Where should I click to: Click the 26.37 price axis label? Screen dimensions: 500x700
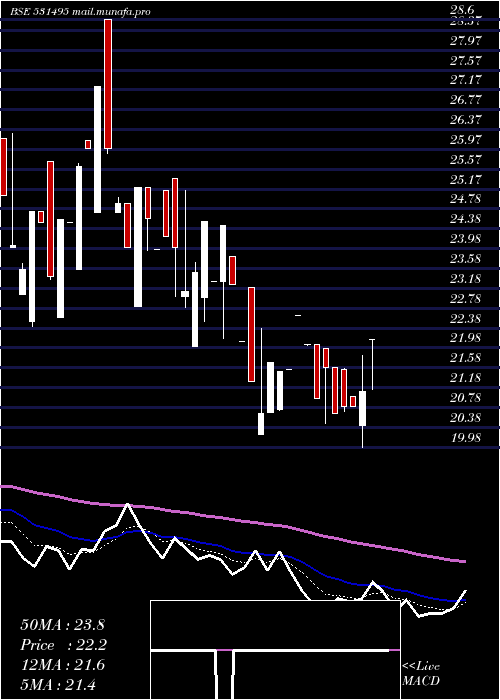[x=466, y=120]
